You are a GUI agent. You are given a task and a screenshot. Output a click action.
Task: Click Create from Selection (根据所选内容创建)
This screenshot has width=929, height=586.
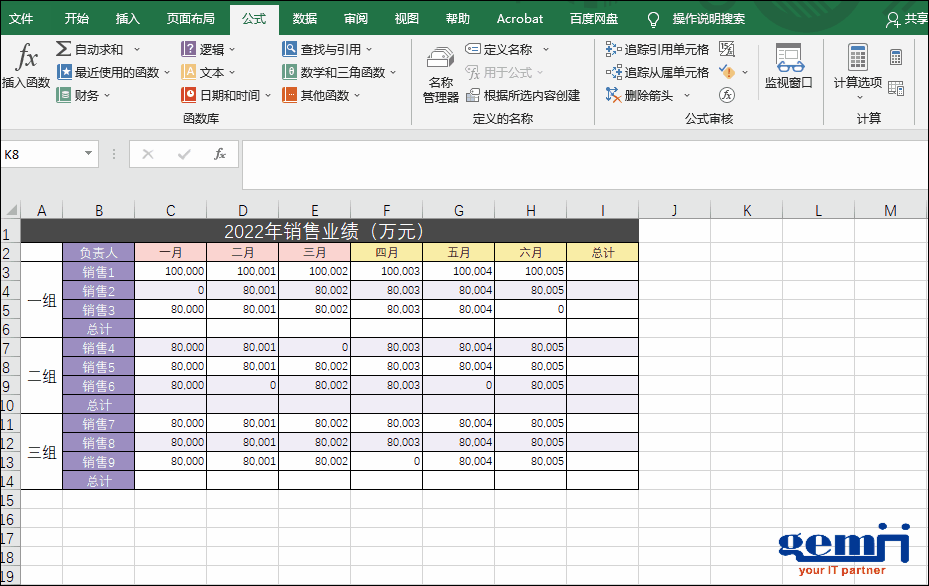tap(523, 96)
